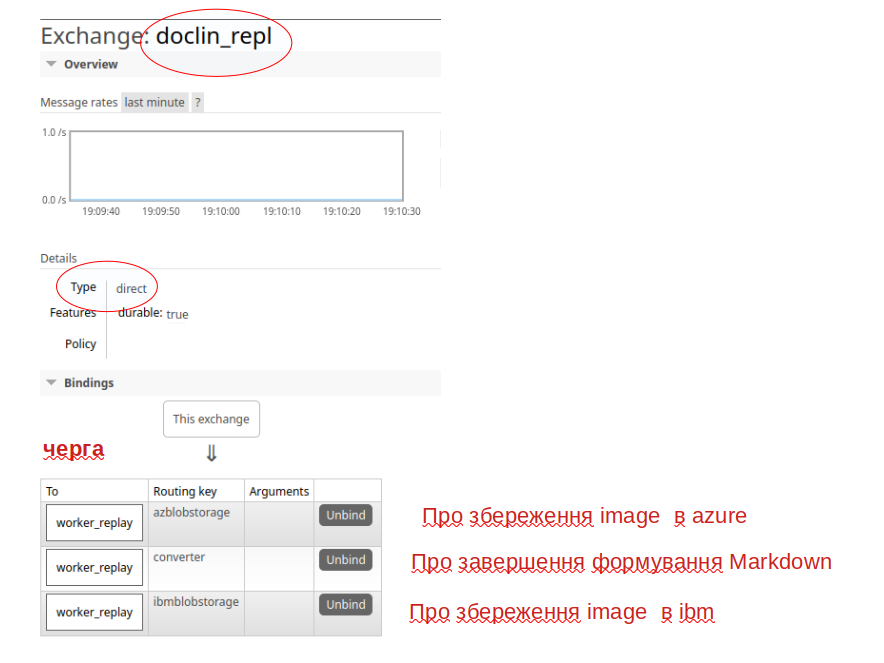Click the "Arguments" column header

pyautogui.click(x=279, y=491)
